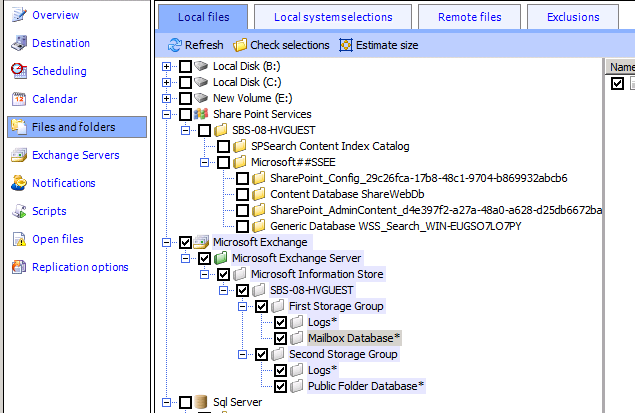Select the Logs* item under First Storage Group
The height and width of the screenshot is (413, 635).
click(x=322, y=322)
